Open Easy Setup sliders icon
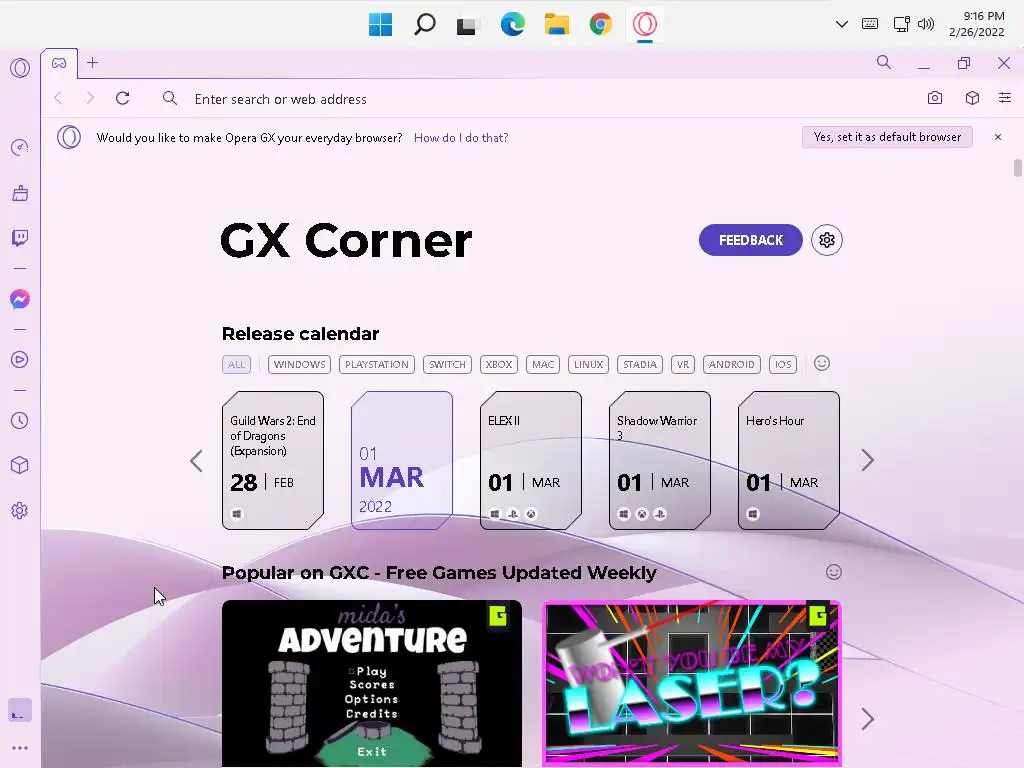The width and height of the screenshot is (1024, 768). (1005, 98)
